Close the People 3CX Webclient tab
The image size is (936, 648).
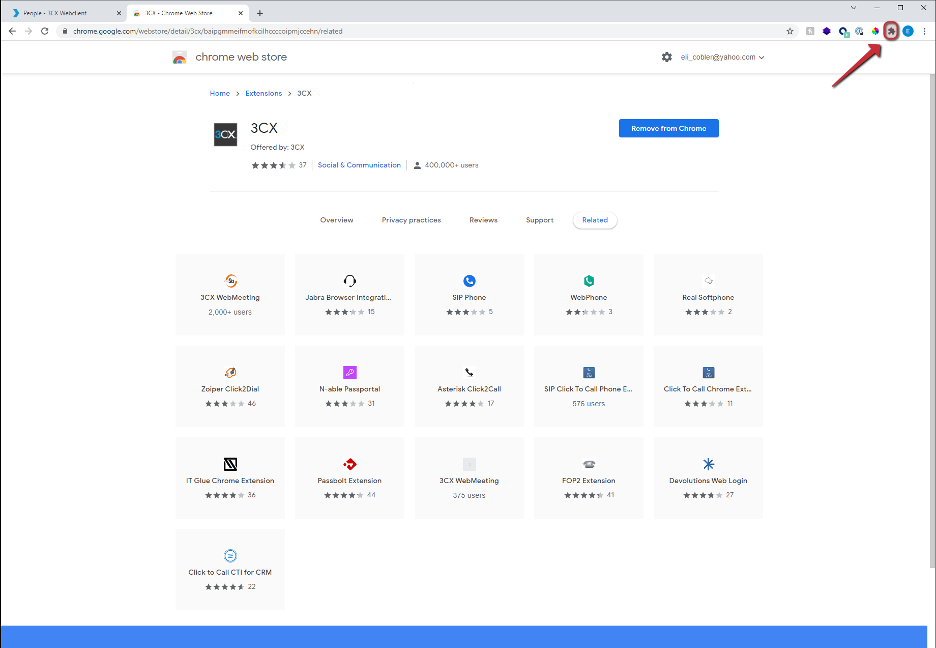pyautogui.click(x=118, y=13)
